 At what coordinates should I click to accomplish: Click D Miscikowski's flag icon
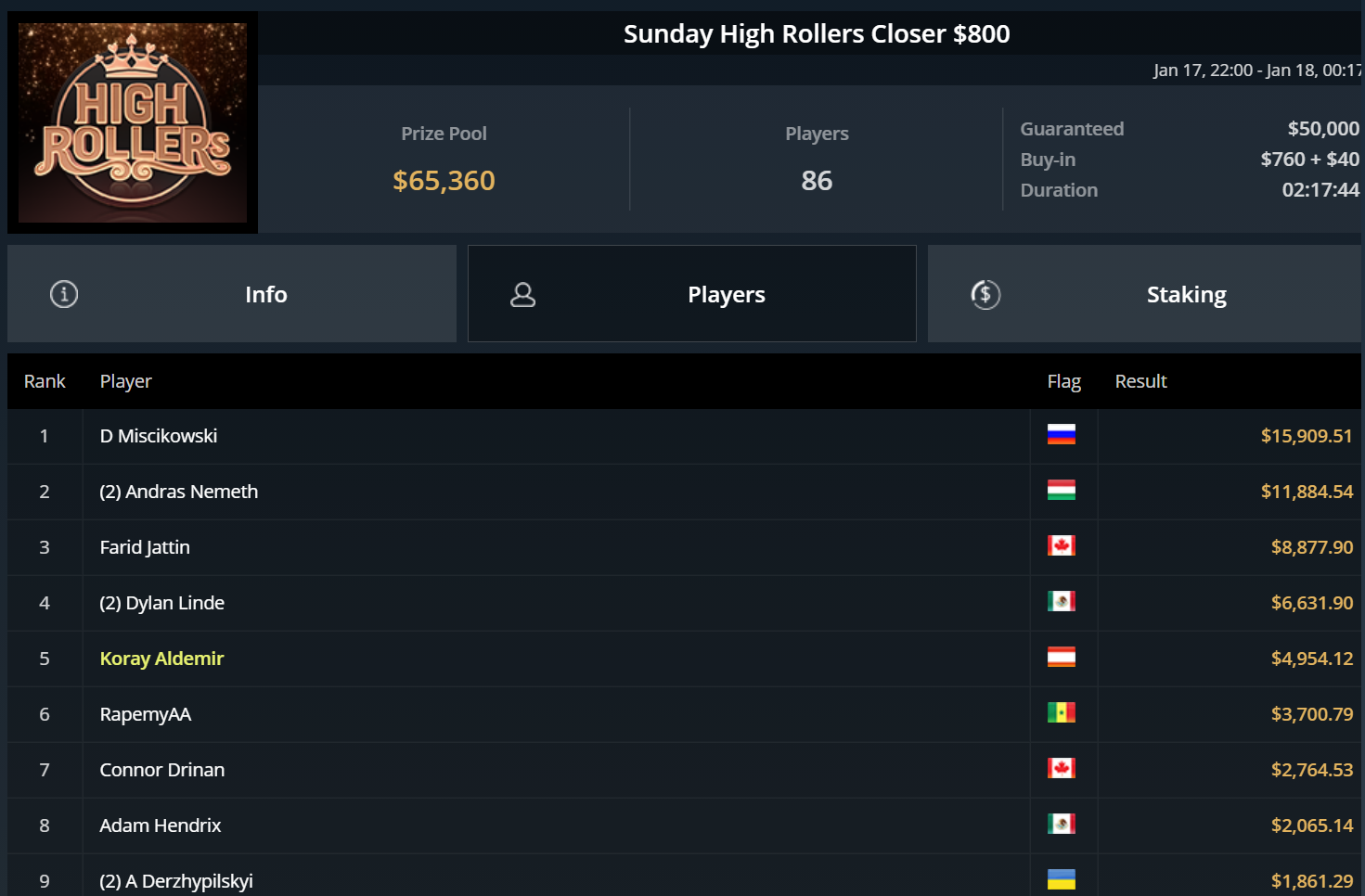point(1062,434)
